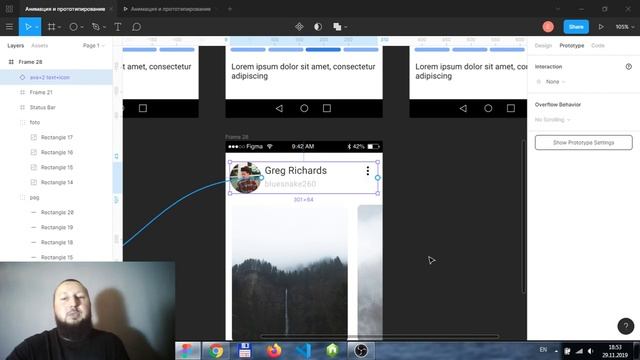Image resolution: width=640 pixels, height=360 pixels.
Task: Click the forest waterfall photo
Action: click(290, 271)
